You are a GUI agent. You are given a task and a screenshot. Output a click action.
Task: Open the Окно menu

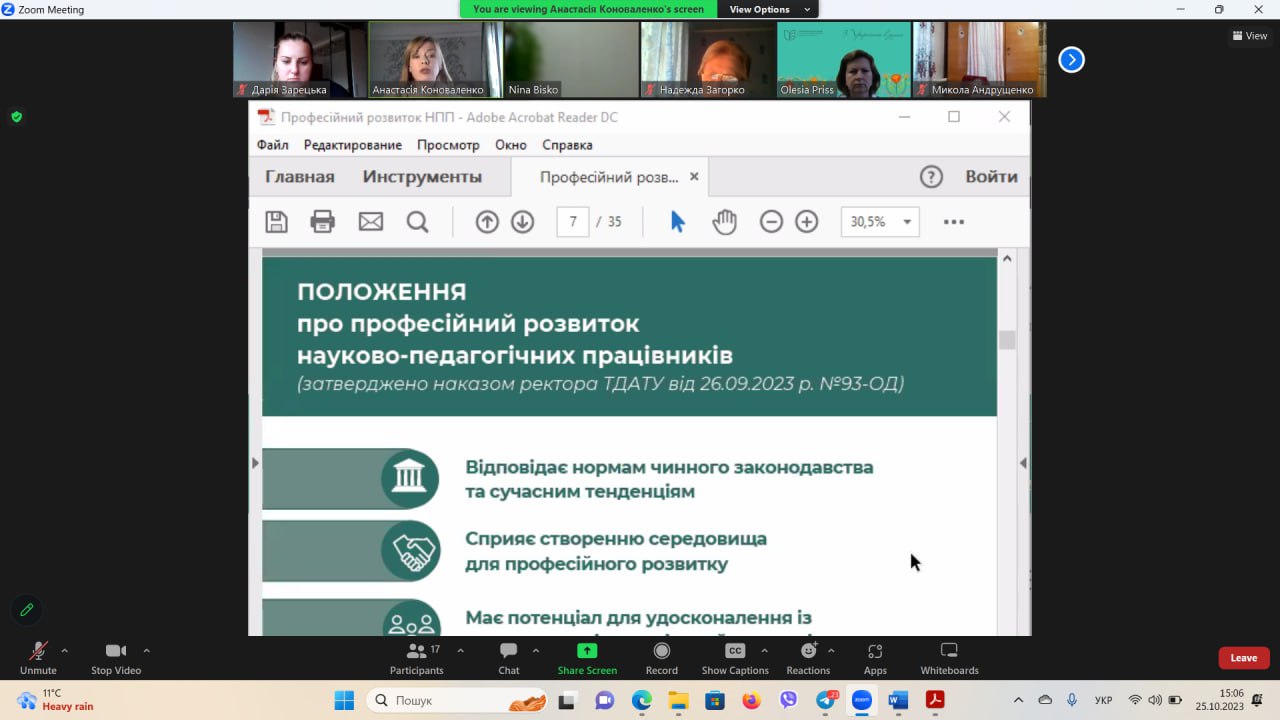pos(511,145)
